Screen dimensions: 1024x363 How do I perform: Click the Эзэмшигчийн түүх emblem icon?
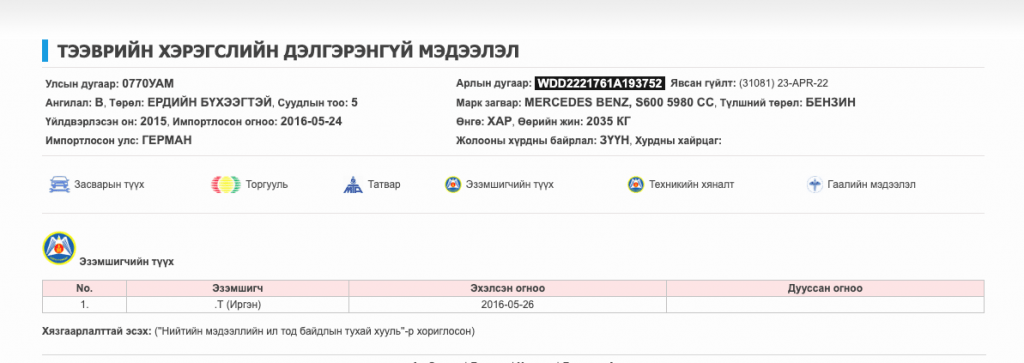click(453, 185)
